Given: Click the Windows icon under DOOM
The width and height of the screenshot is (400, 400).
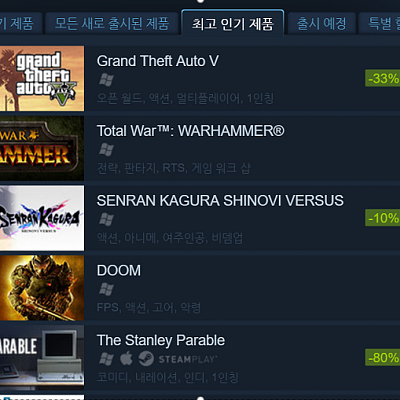Looking at the screenshot, I should pos(106,289).
